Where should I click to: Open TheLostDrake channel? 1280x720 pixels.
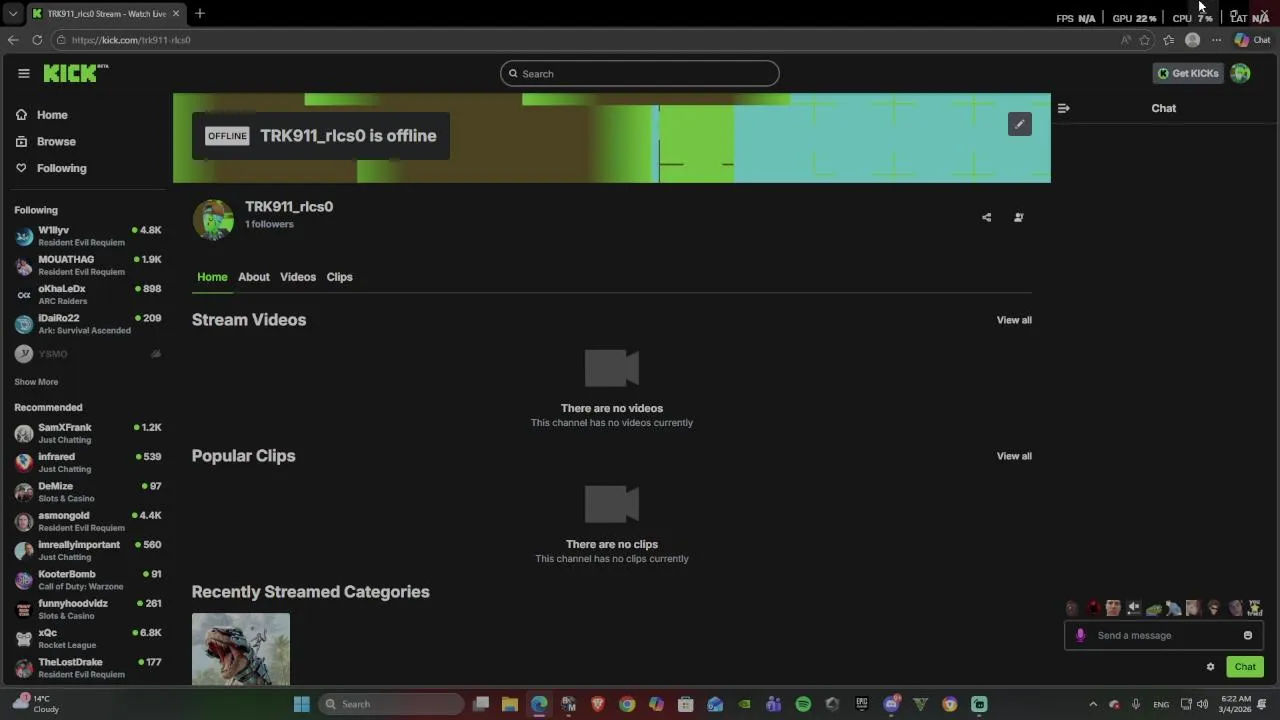coord(88,668)
